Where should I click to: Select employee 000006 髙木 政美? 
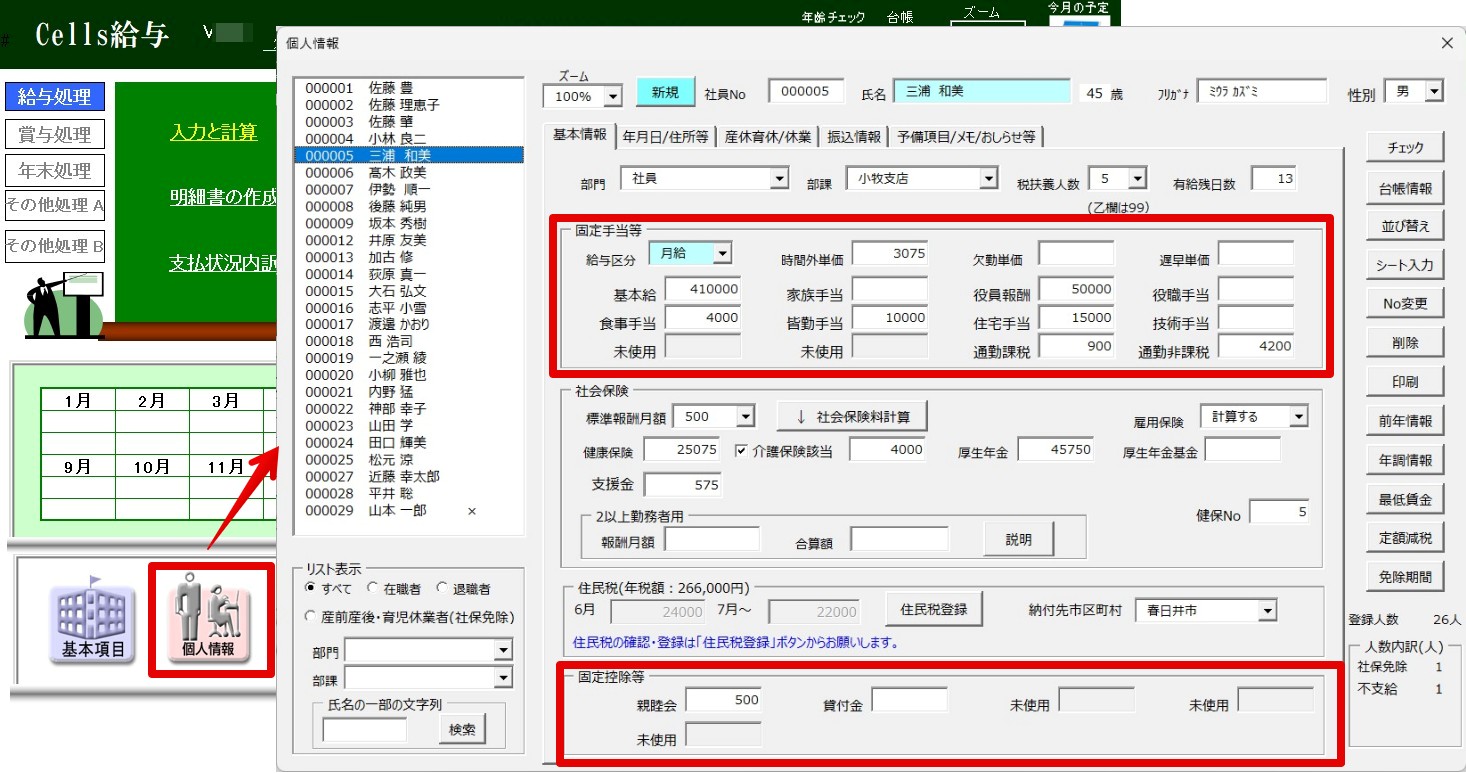[x=409, y=172]
